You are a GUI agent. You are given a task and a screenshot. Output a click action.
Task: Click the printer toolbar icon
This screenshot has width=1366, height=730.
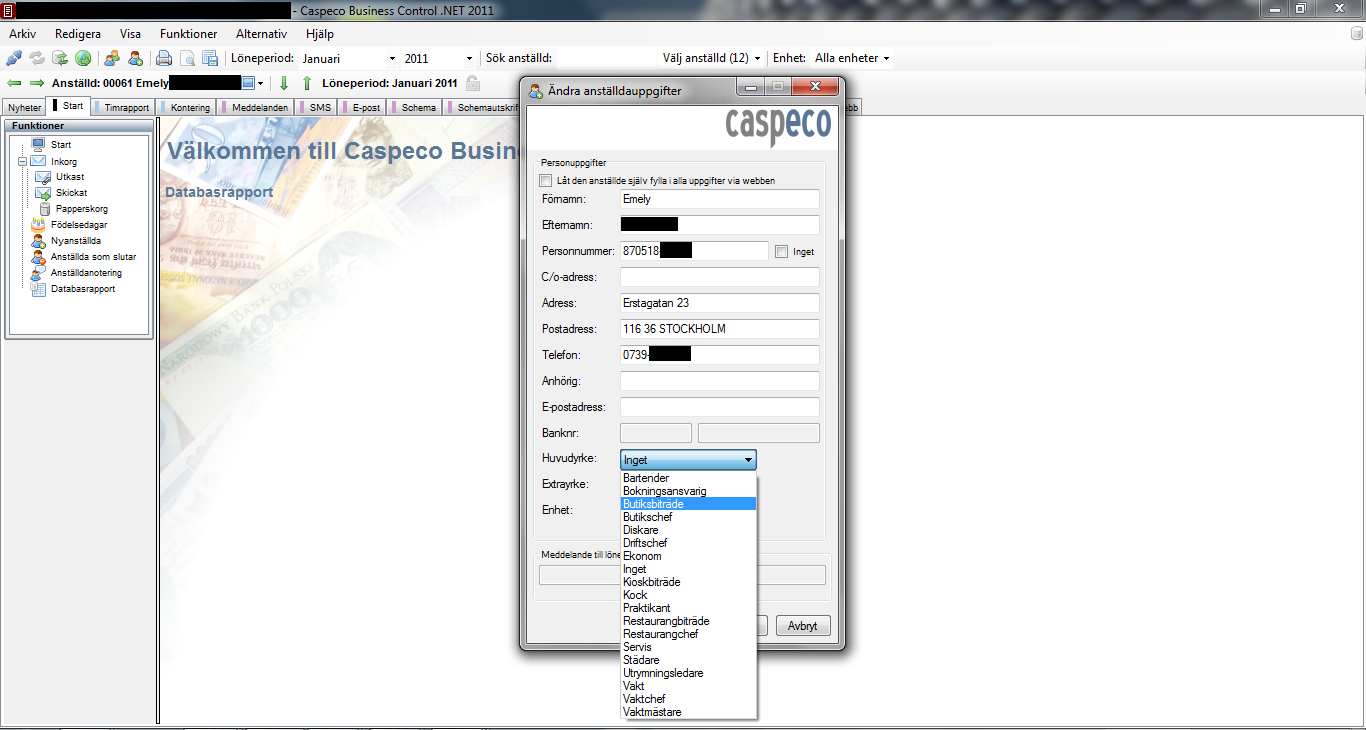tap(164, 58)
